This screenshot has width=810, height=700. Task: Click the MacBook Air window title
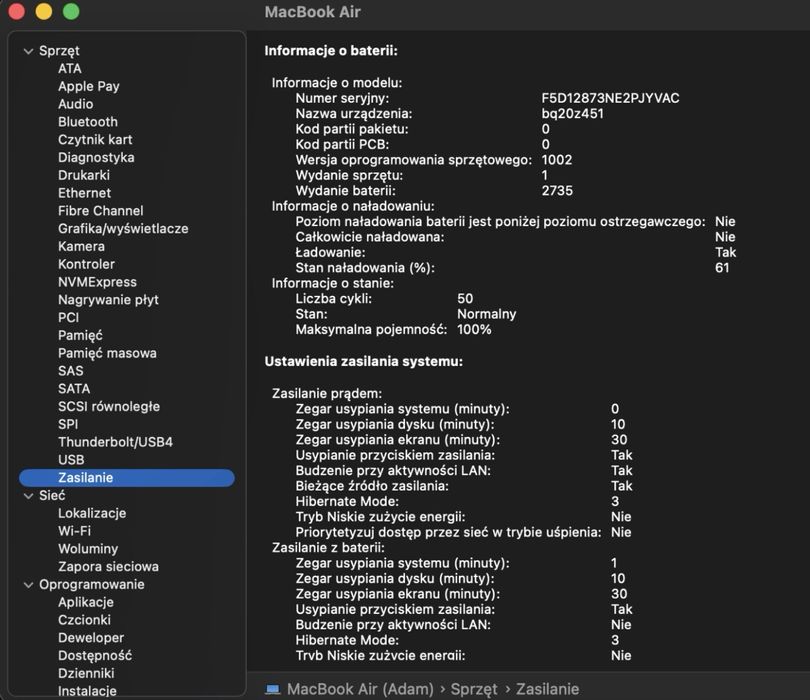pos(313,12)
